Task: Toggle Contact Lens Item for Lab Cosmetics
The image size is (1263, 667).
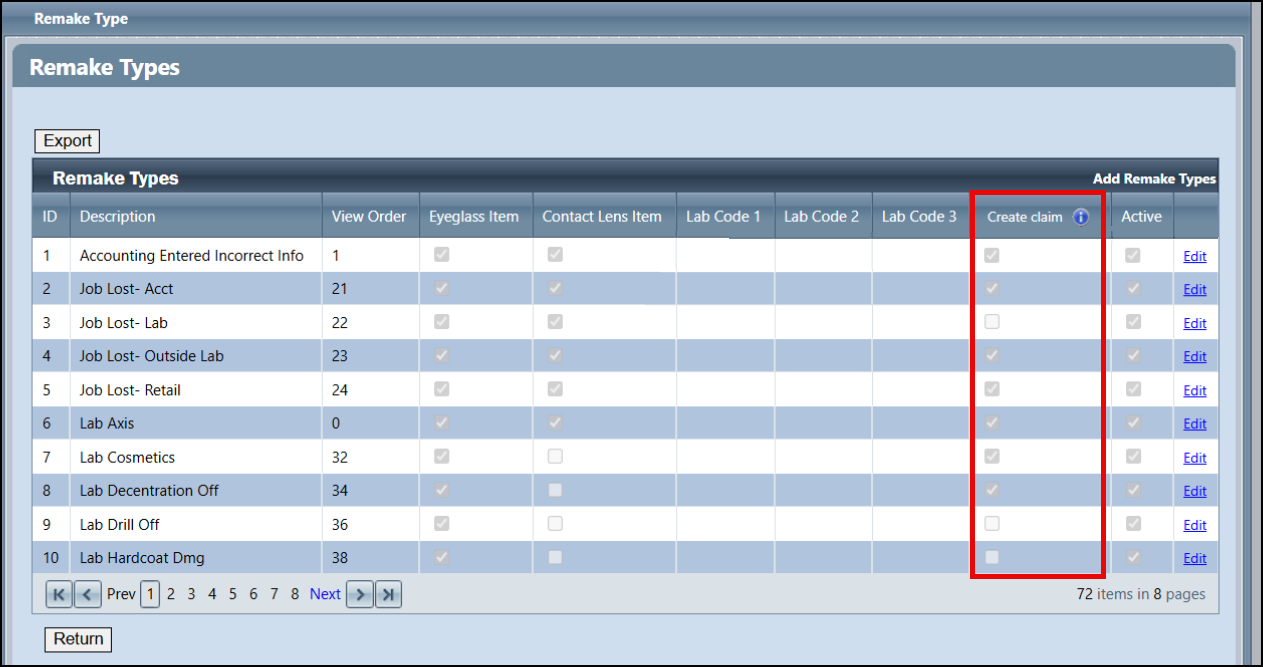Action: (555, 457)
